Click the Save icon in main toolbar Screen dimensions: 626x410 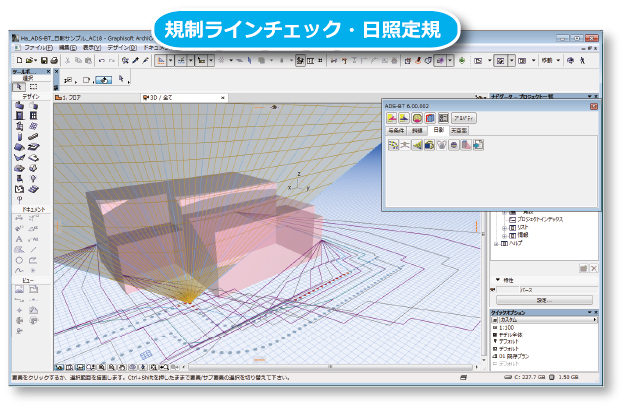click(x=43, y=60)
